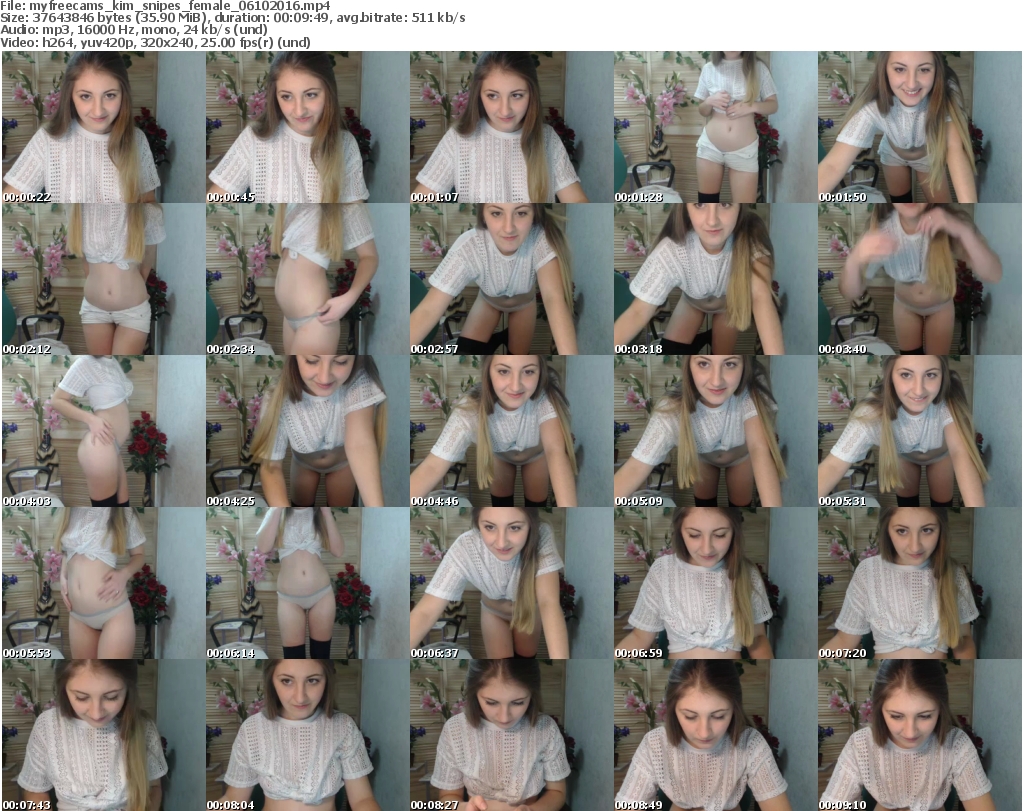Viewport: 1024px width, 811px height.
Task: Open the frame labeled 00:04:03
Action: click(104, 432)
